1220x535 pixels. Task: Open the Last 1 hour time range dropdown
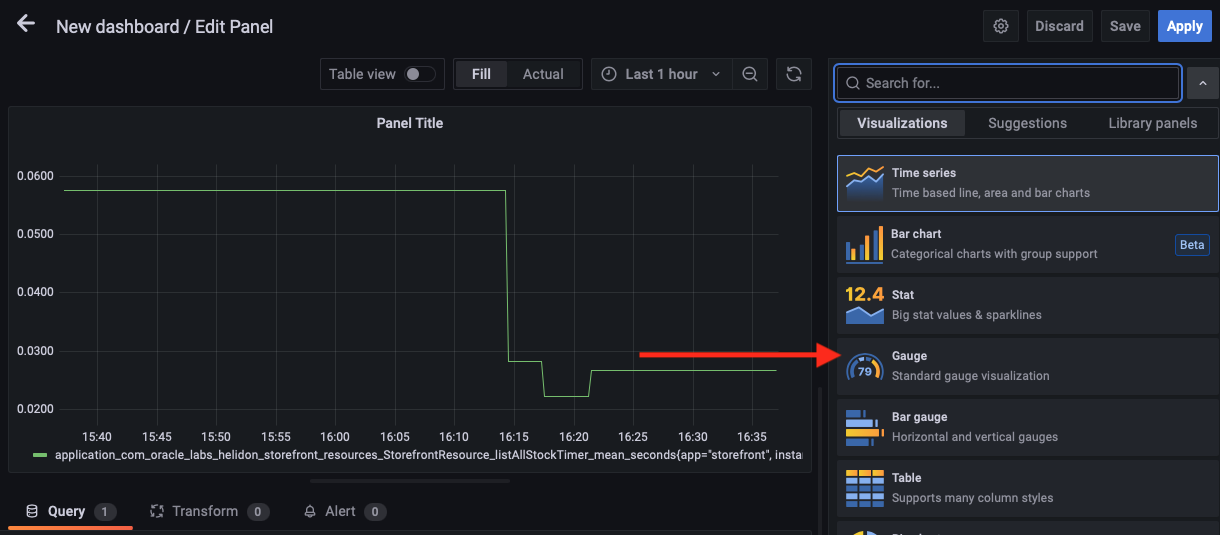click(x=661, y=74)
